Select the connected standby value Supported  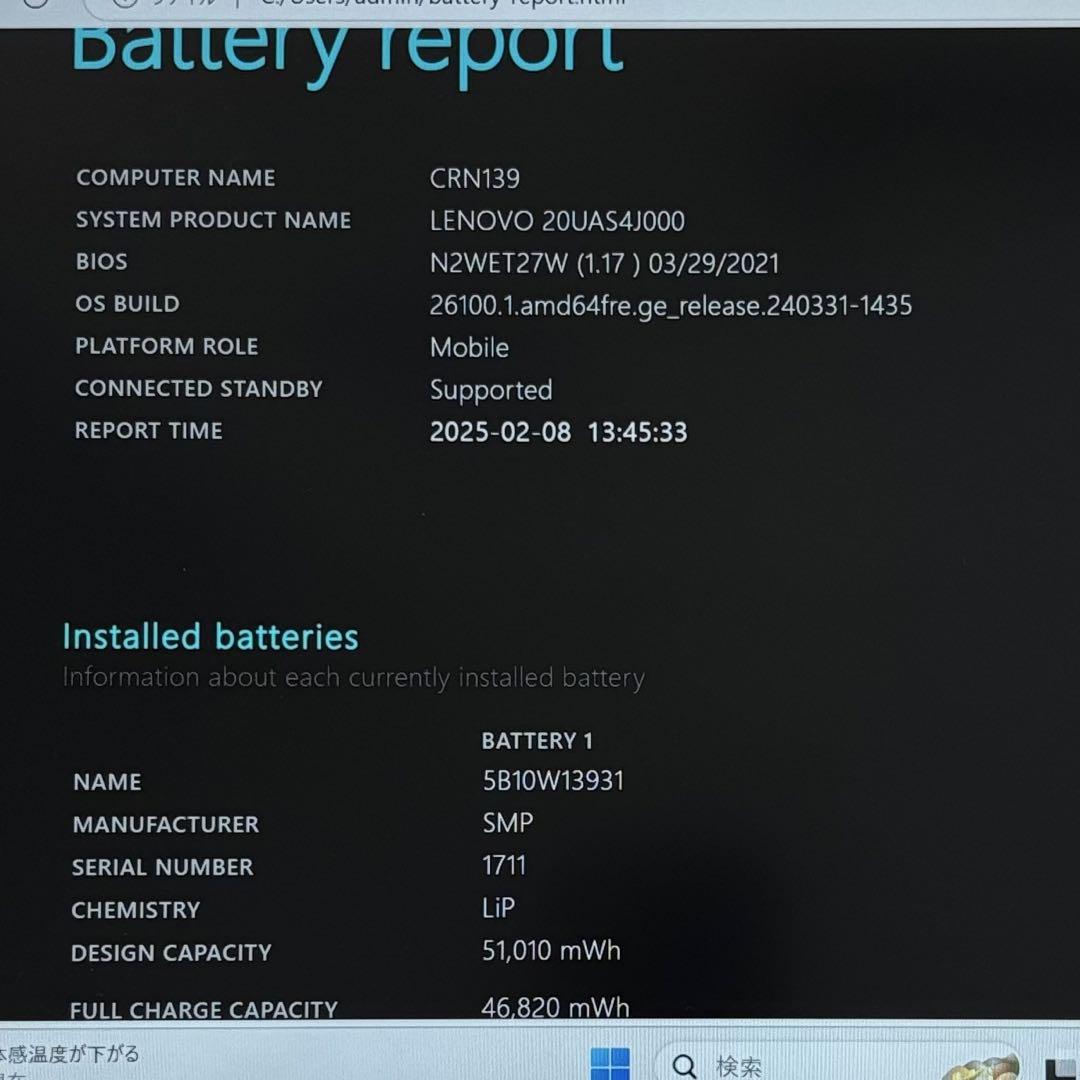[x=491, y=391]
